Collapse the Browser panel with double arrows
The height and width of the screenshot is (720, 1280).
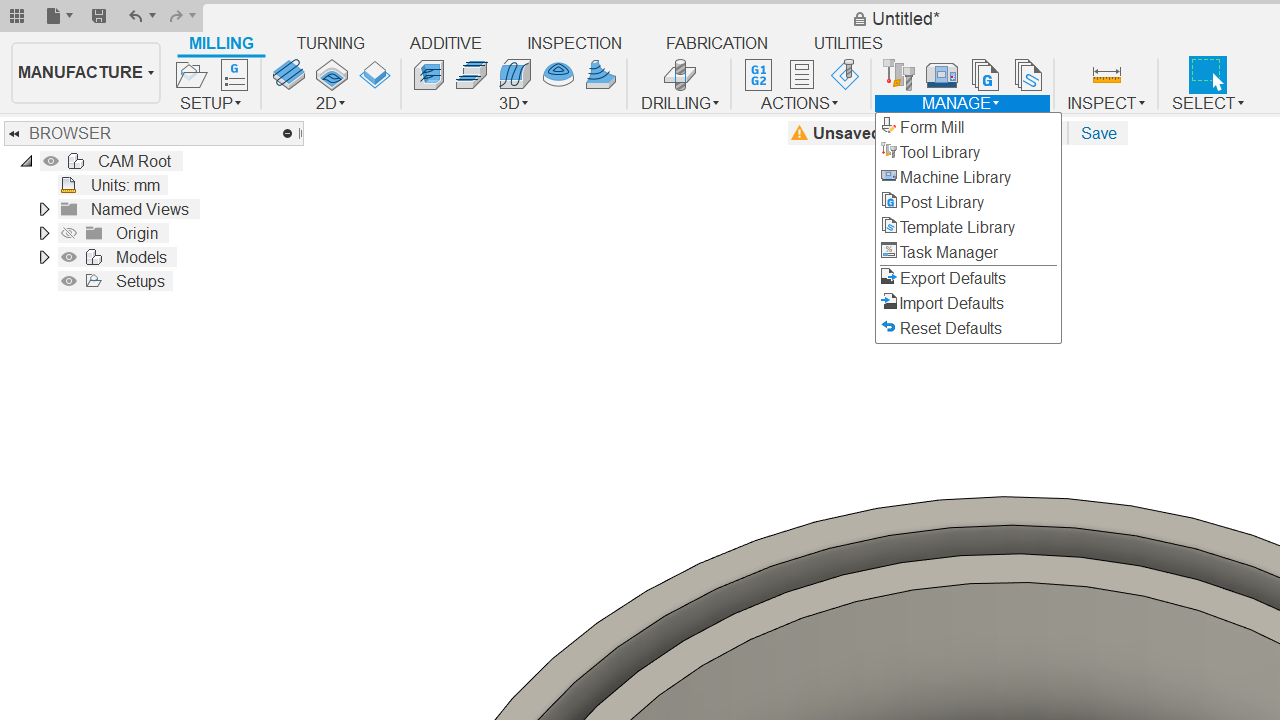click(x=15, y=133)
